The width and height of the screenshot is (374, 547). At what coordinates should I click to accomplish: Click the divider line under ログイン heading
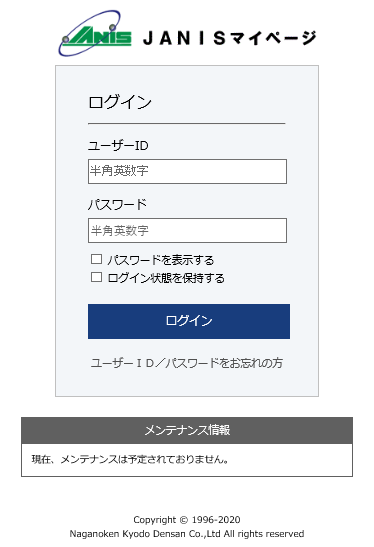tap(187, 123)
